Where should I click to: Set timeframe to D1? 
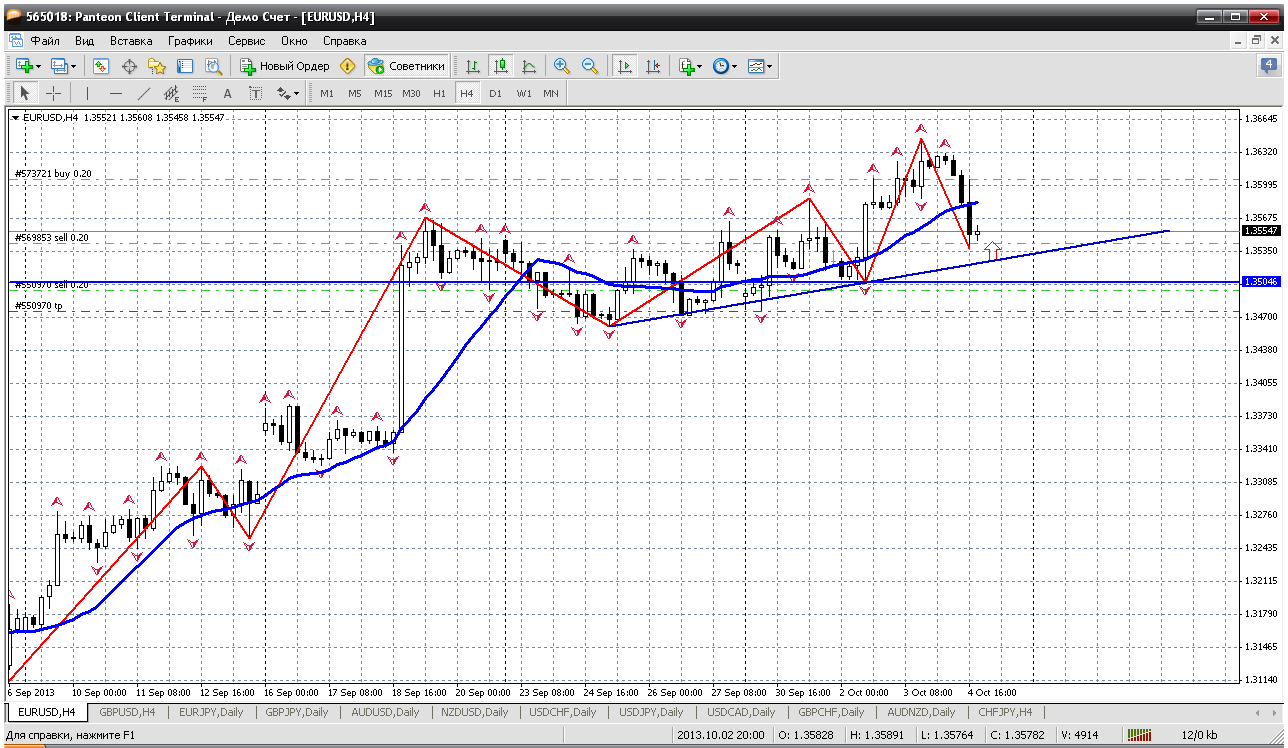[495, 93]
